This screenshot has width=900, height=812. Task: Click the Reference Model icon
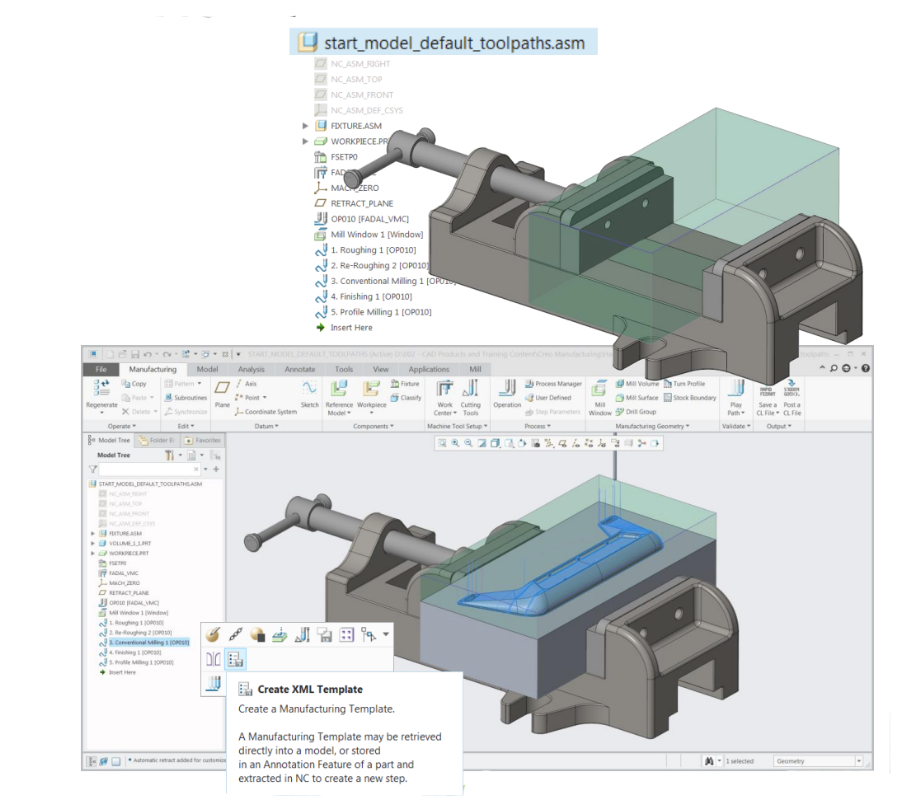339,388
